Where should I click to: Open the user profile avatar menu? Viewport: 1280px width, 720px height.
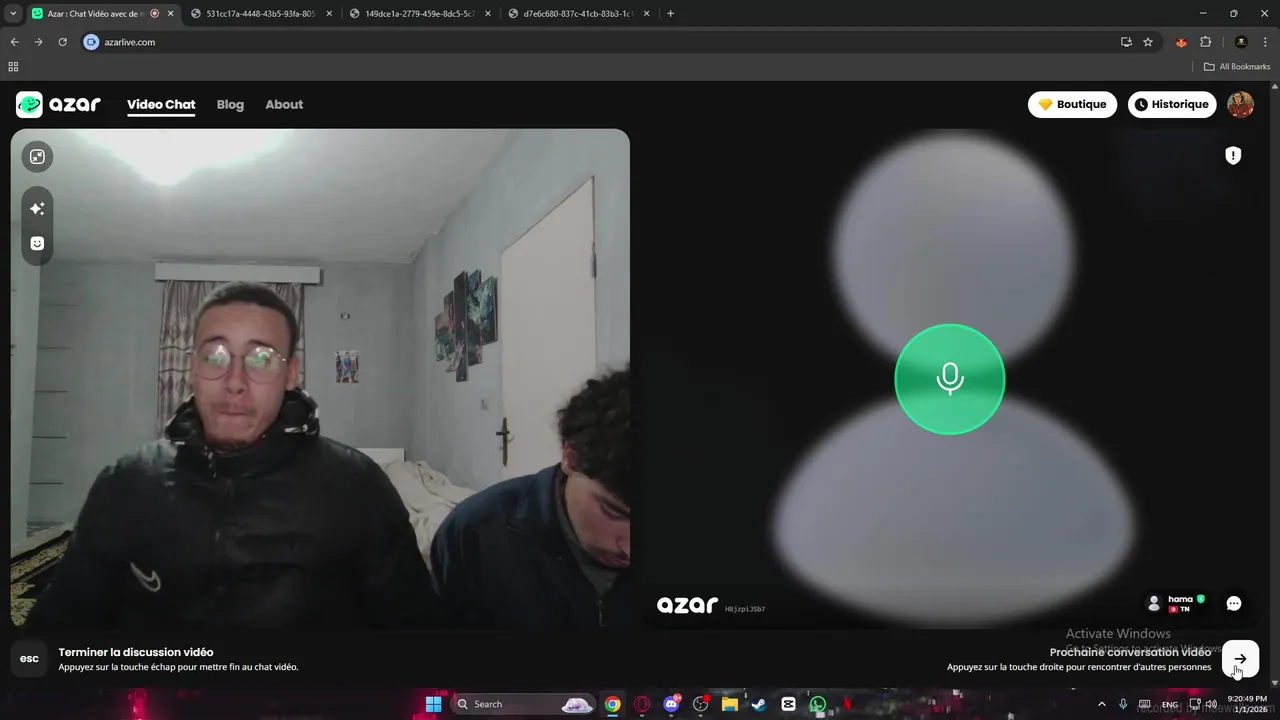[1240, 105]
